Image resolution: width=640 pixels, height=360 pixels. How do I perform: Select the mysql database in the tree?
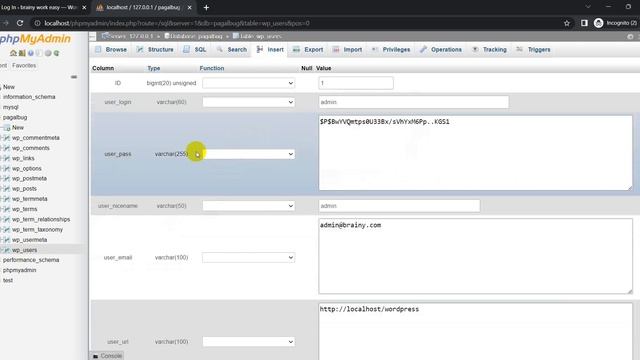click(x=11, y=107)
